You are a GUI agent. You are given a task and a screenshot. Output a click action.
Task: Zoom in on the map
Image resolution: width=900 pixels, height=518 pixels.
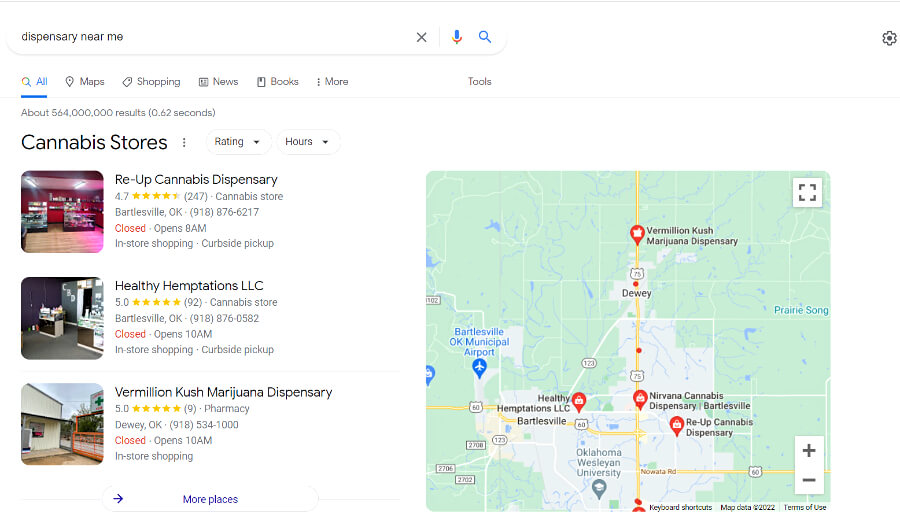pos(809,451)
